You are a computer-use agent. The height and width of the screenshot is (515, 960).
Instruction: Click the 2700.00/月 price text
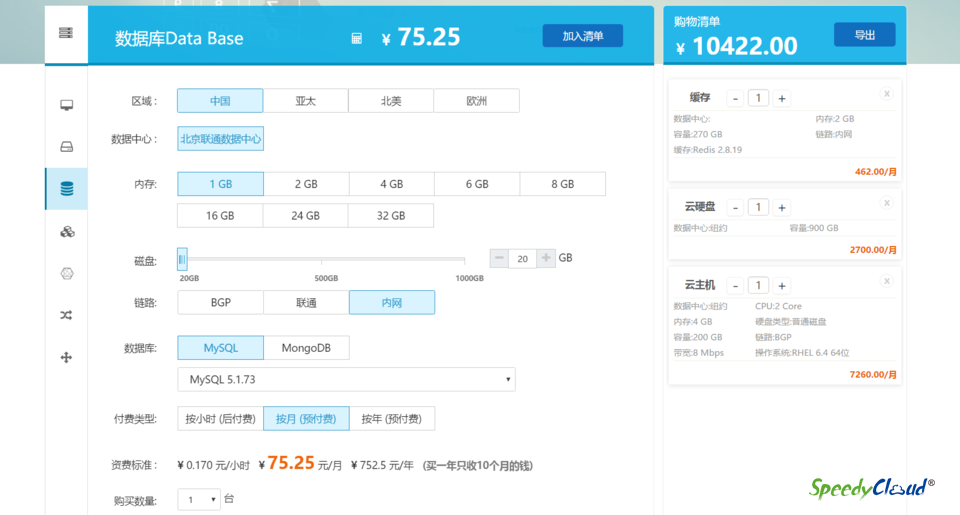click(x=873, y=250)
